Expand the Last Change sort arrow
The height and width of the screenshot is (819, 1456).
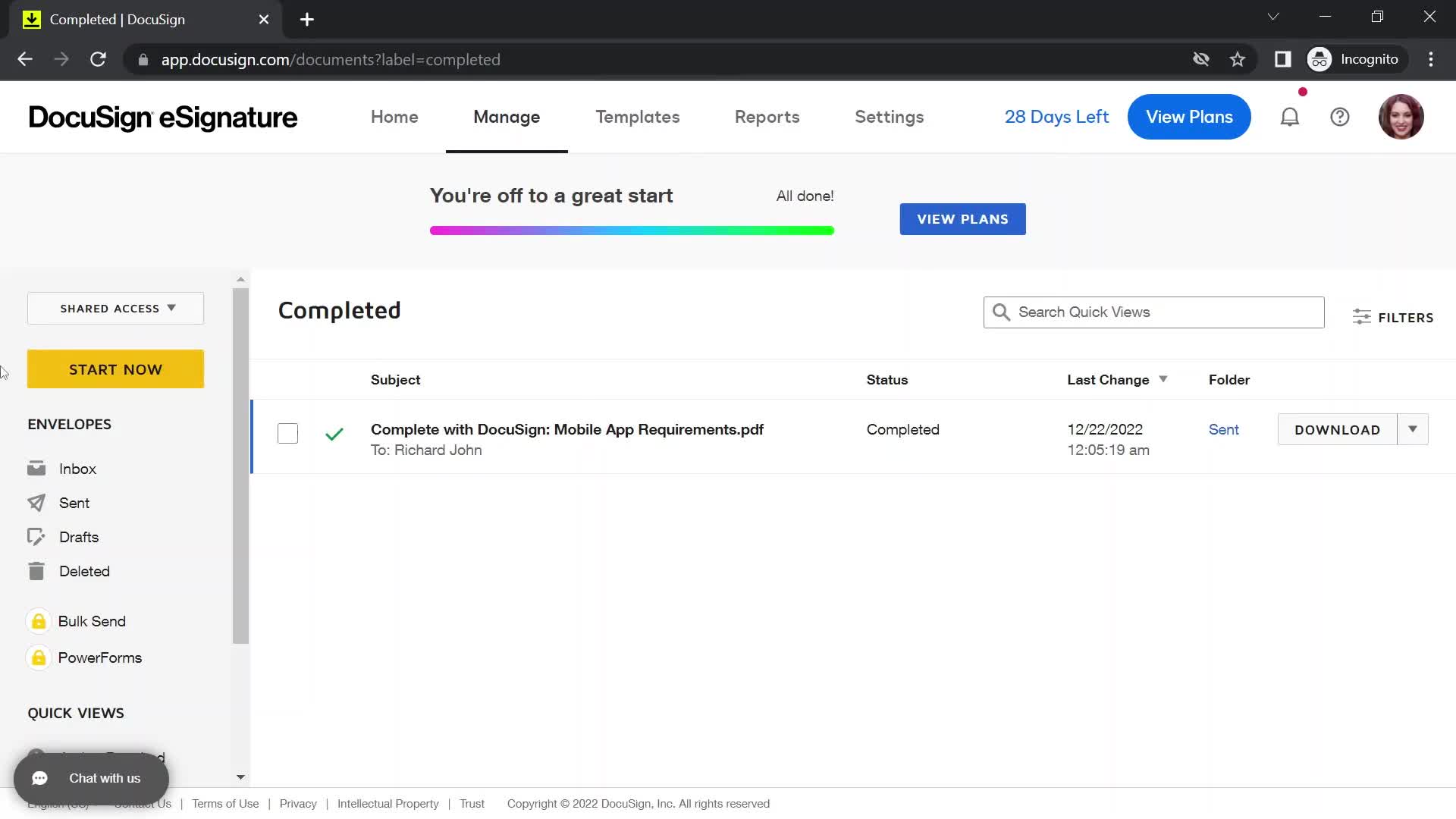(x=1163, y=378)
